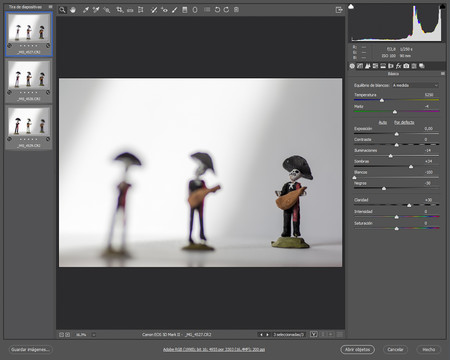The width and height of the screenshot is (450, 360).
Task: Select the Spot Removal tool
Action: point(154,10)
